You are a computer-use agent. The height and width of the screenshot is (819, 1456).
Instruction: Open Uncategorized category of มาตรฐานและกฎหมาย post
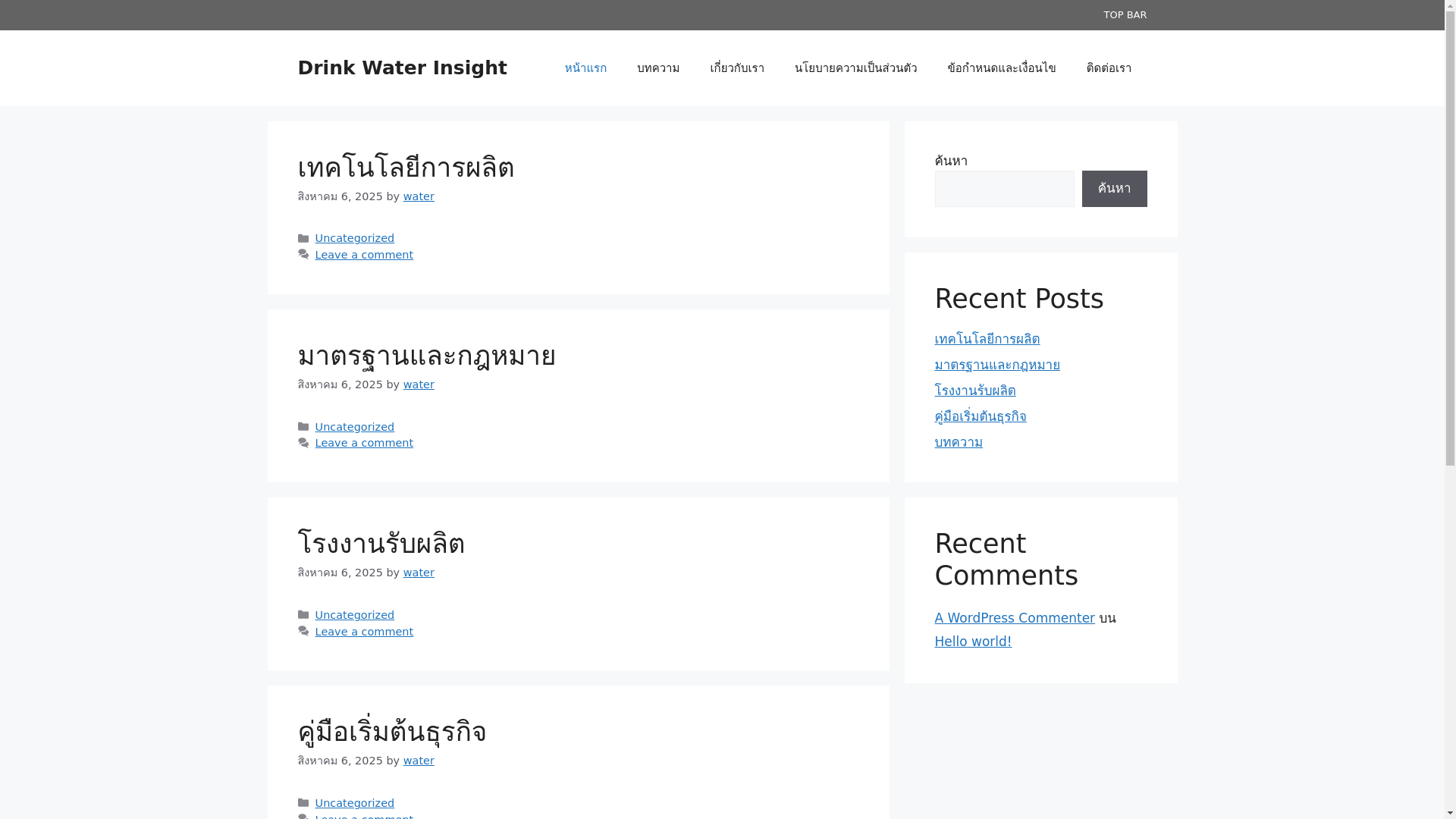[355, 427]
